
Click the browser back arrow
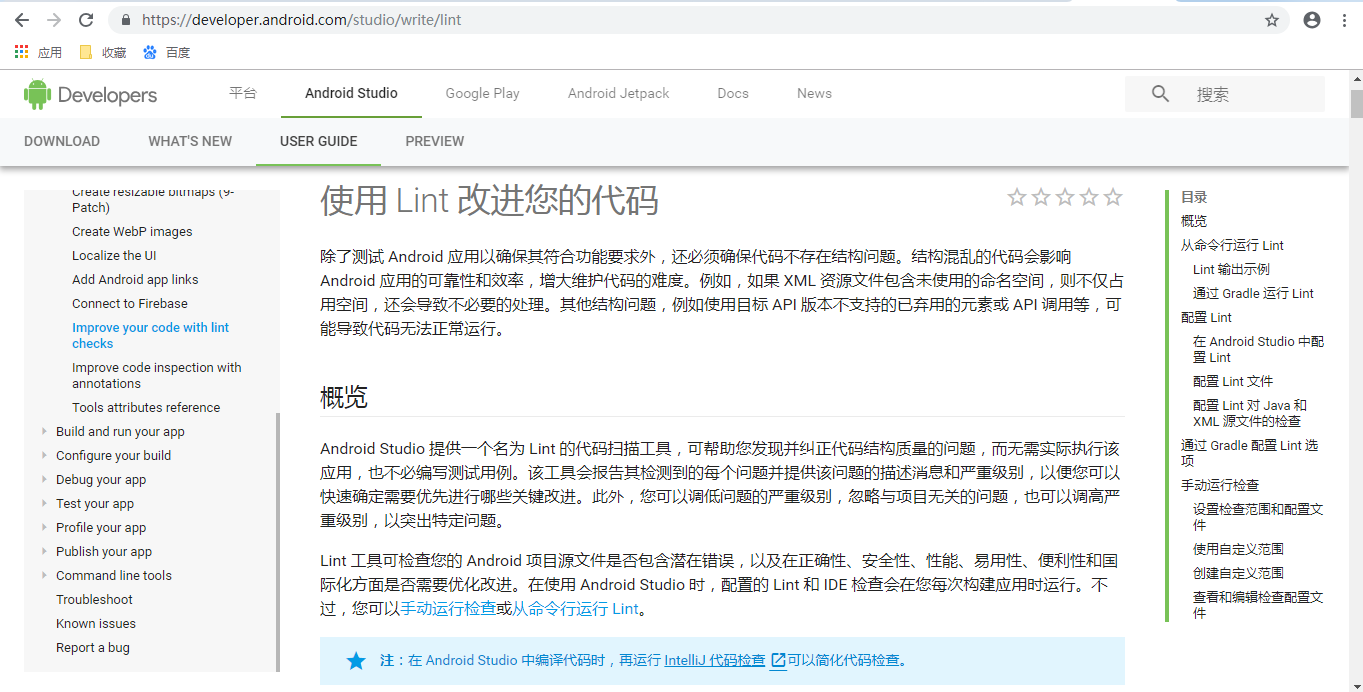(21, 20)
